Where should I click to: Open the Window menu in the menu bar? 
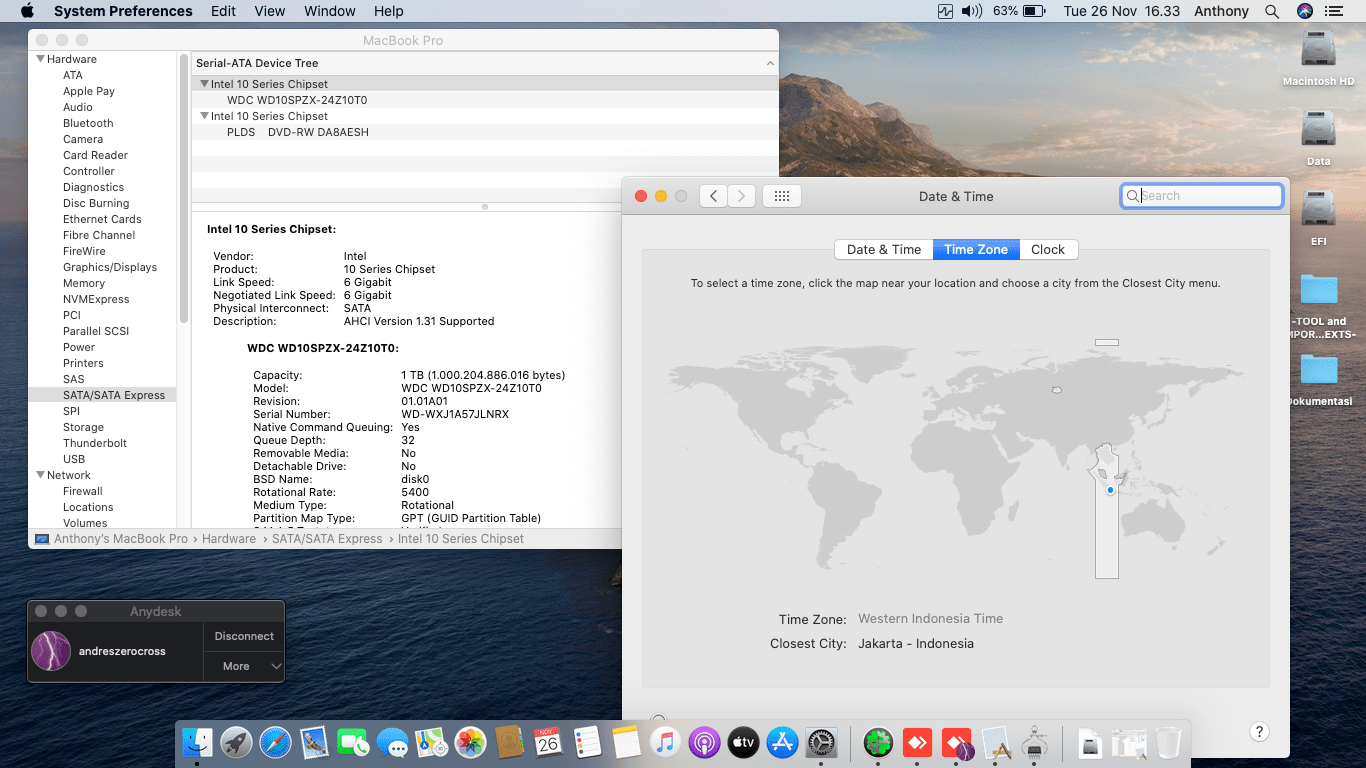coord(329,11)
